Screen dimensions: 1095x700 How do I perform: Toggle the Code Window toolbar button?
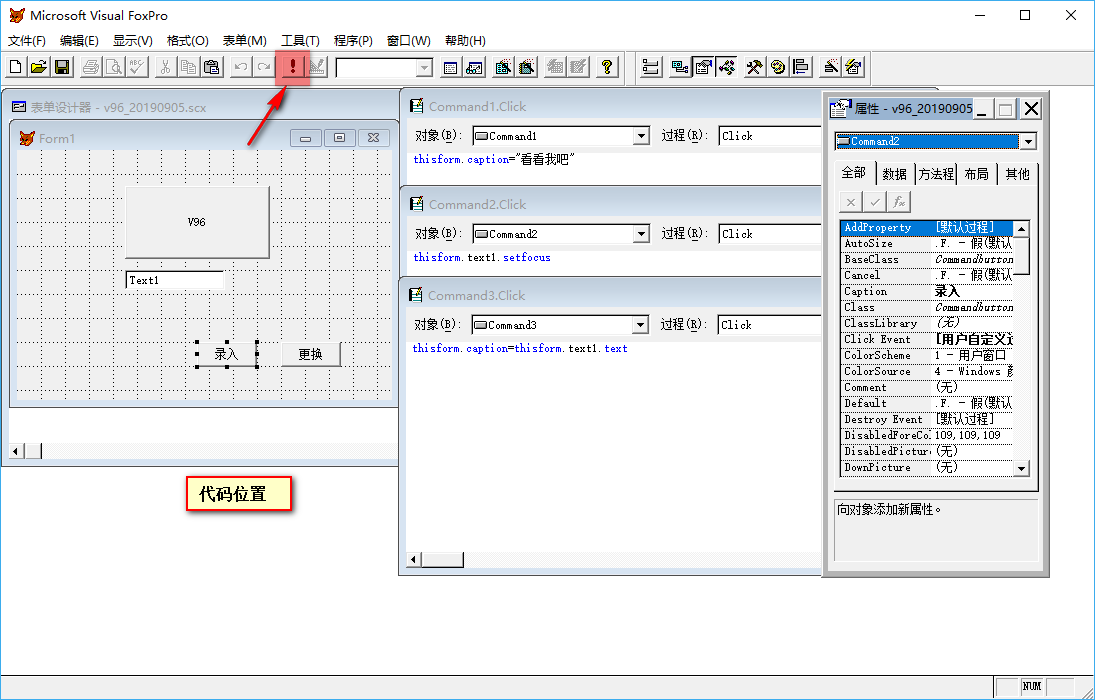pos(726,67)
